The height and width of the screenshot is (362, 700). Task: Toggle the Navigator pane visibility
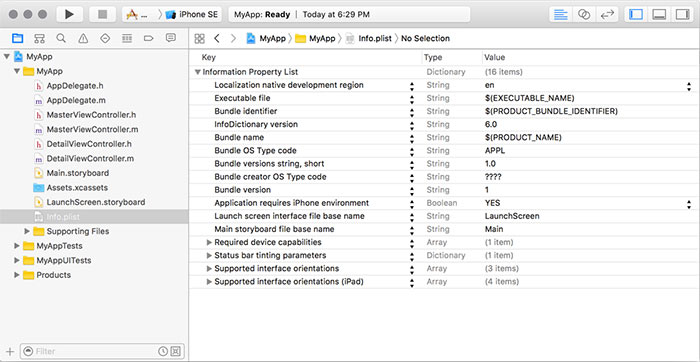(x=636, y=14)
